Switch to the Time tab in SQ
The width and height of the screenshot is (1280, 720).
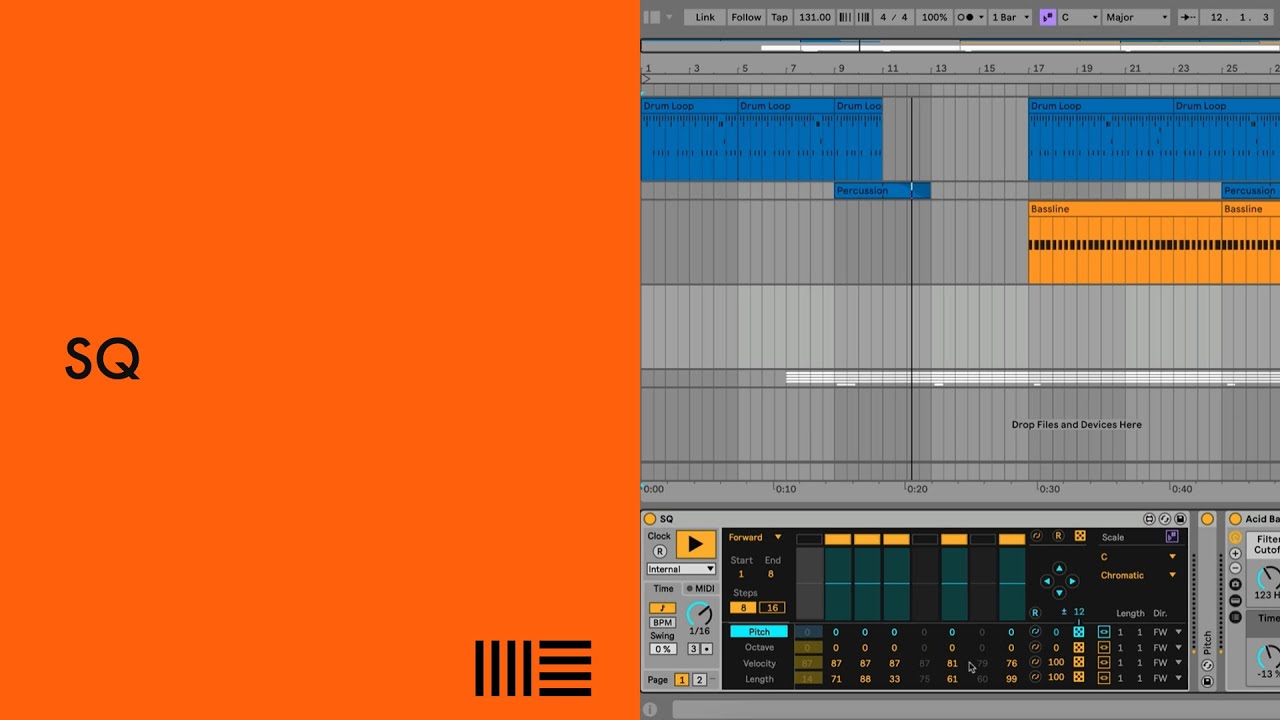click(663, 588)
